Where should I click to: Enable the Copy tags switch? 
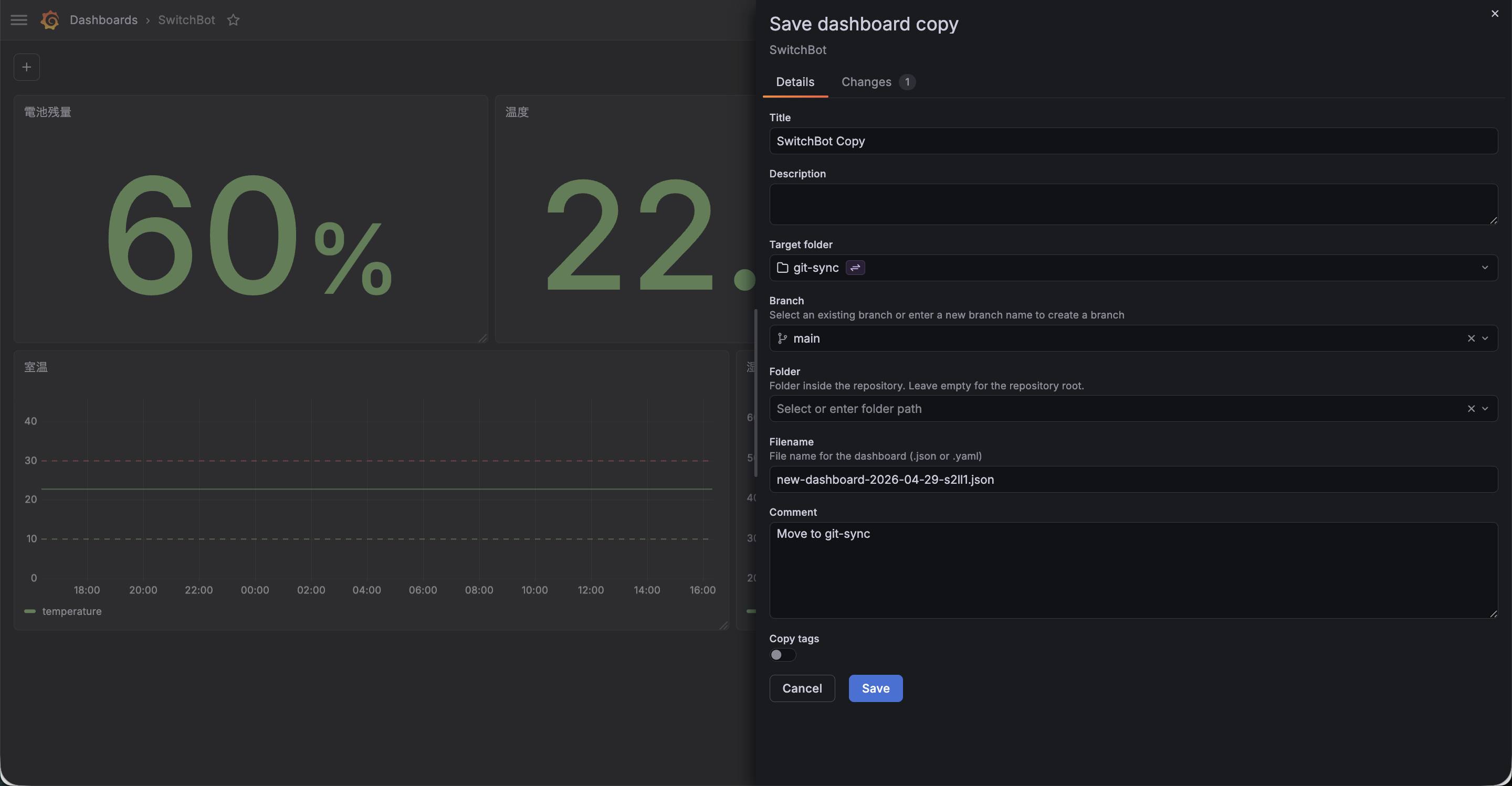tap(782, 655)
